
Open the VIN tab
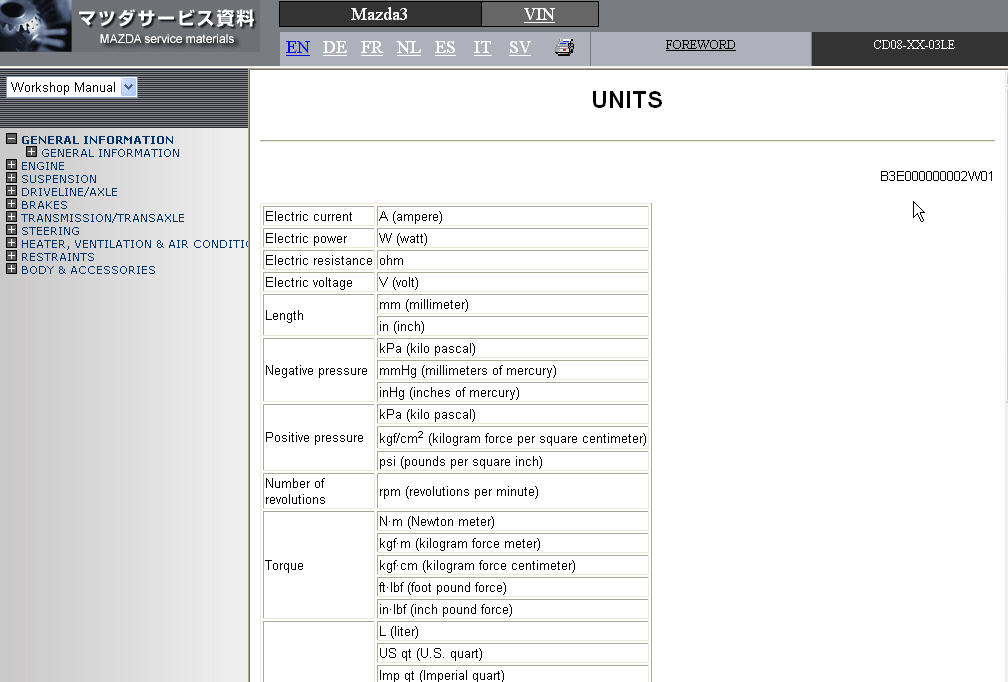pyautogui.click(x=539, y=14)
